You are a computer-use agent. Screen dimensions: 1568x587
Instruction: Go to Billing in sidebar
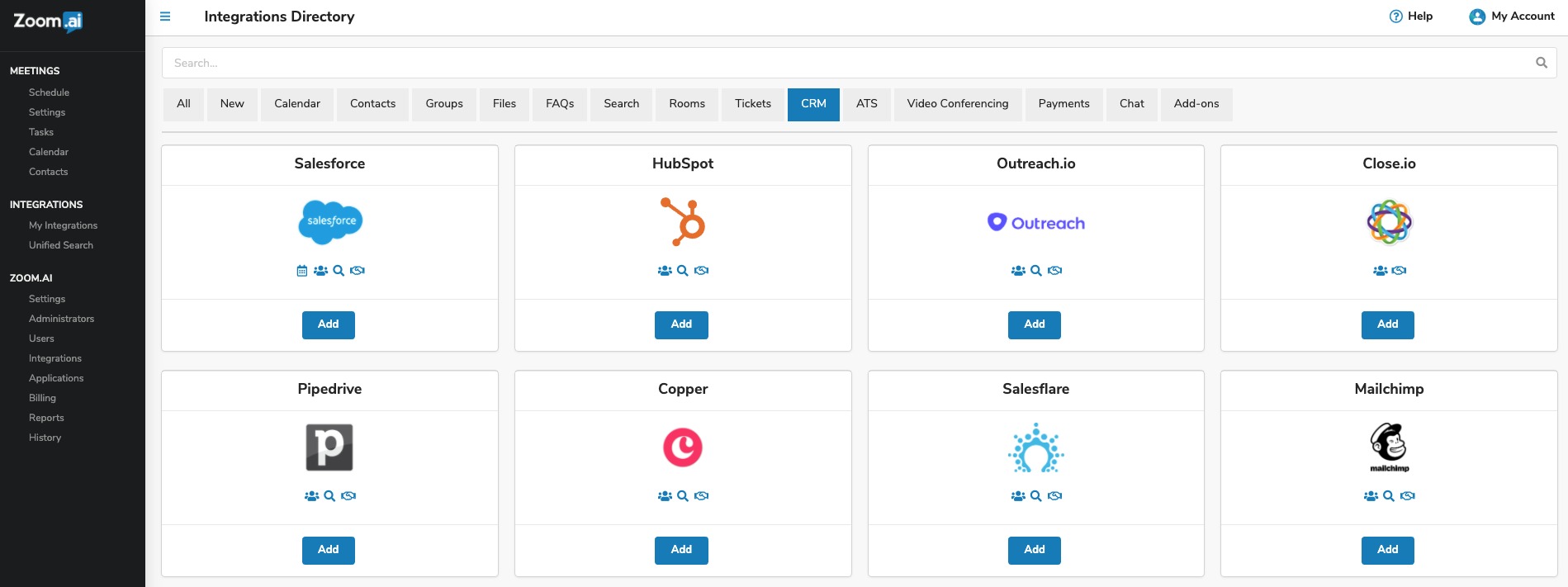(42, 398)
